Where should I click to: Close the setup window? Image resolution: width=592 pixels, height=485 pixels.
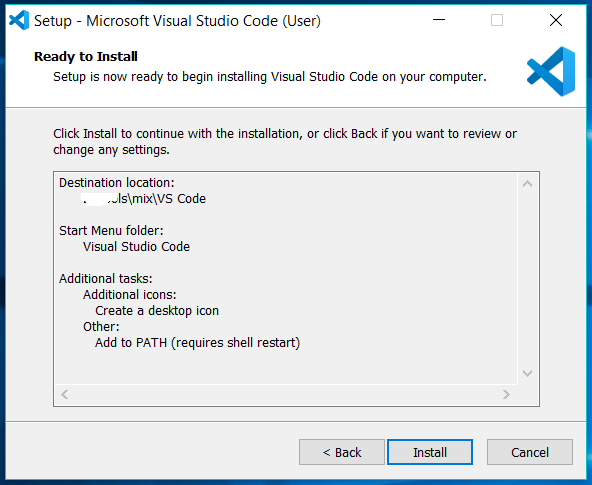click(x=556, y=20)
